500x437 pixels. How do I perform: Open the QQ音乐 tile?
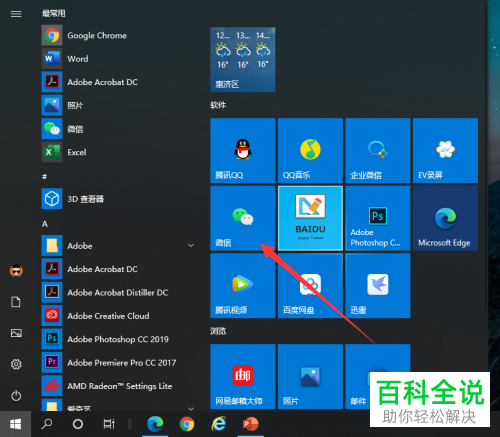(310, 150)
